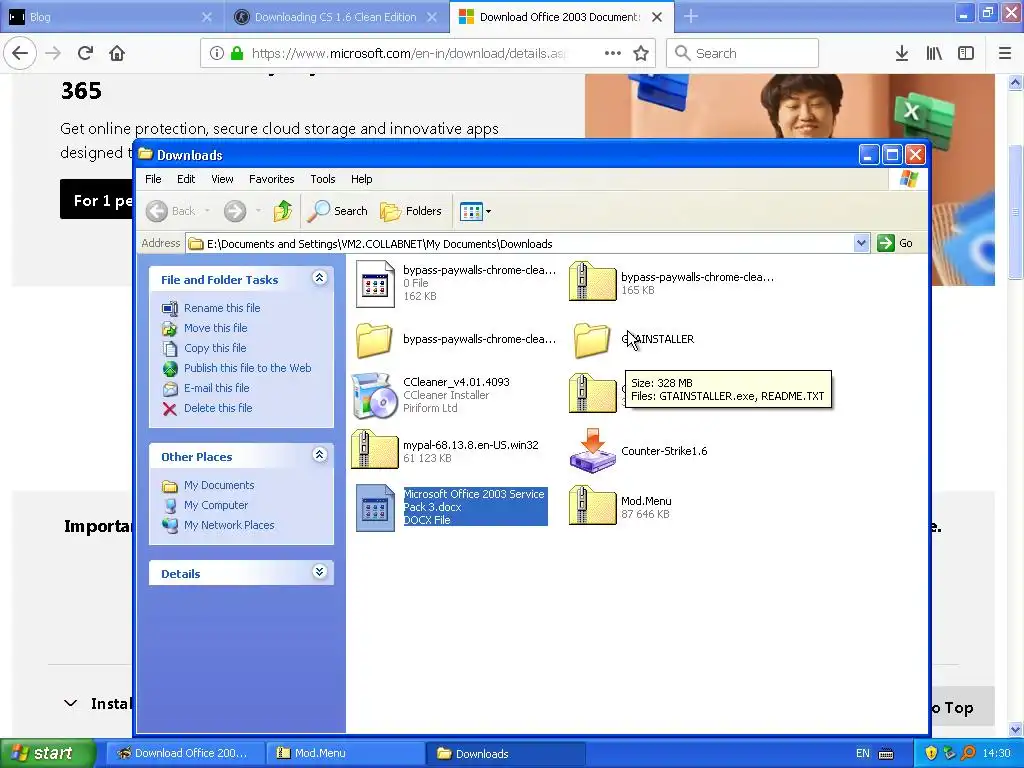Open My Network Places link
This screenshot has height=768, width=1024.
point(229,525)
